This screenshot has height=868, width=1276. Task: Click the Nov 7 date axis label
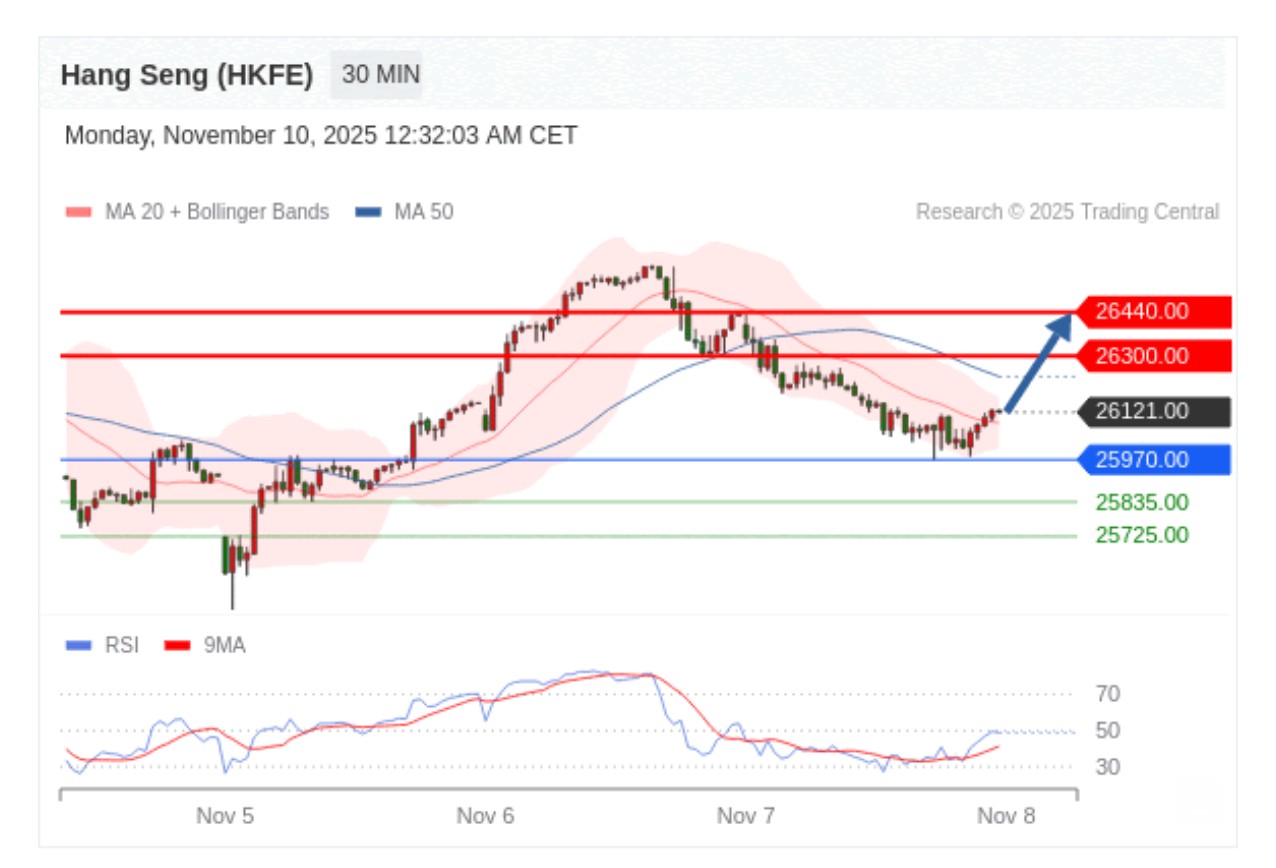[x=746, y=816]
